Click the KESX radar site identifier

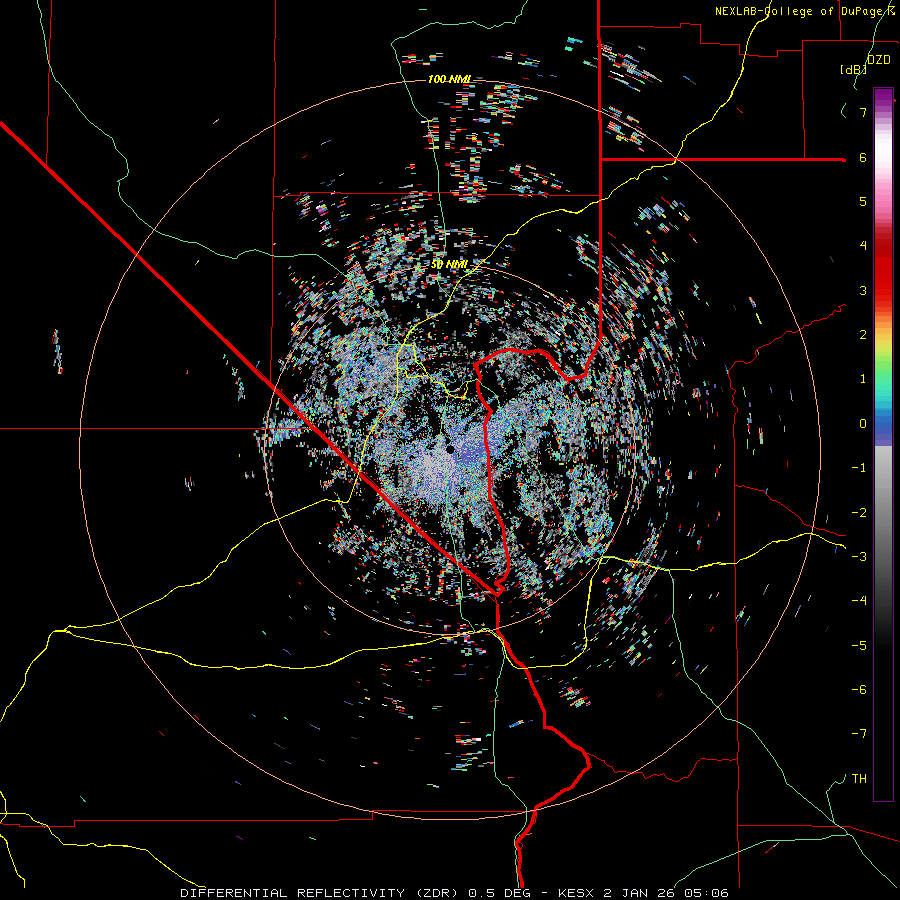coord(577,893)
